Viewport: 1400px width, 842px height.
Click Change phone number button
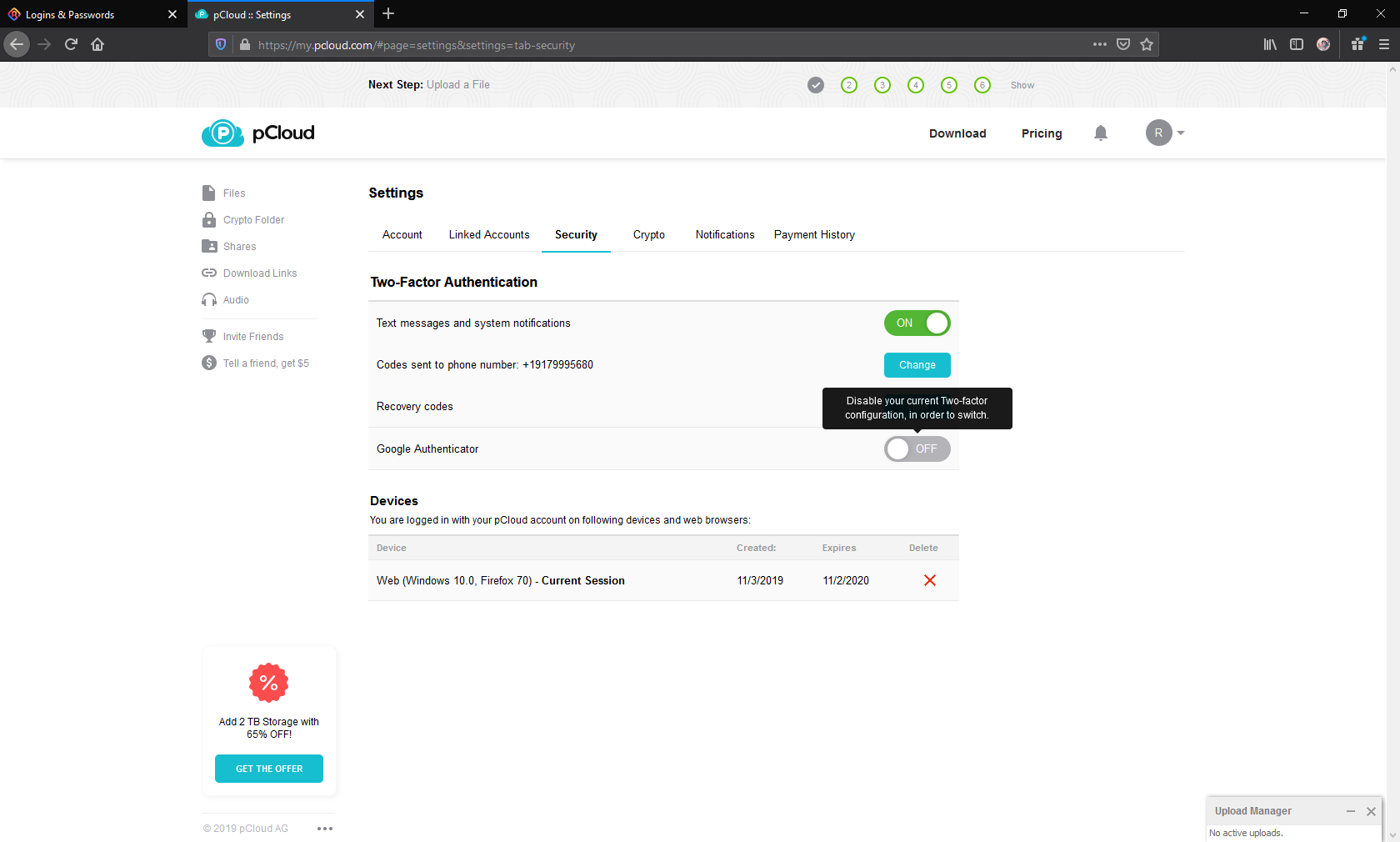tap(917, 365)
